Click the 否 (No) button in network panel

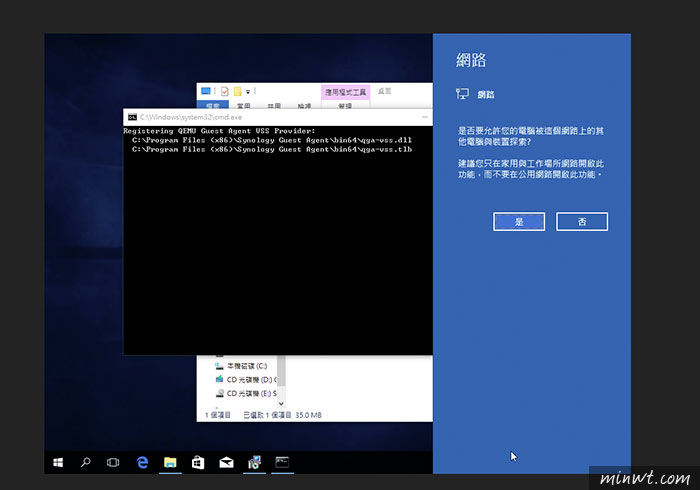coord(582,222)
